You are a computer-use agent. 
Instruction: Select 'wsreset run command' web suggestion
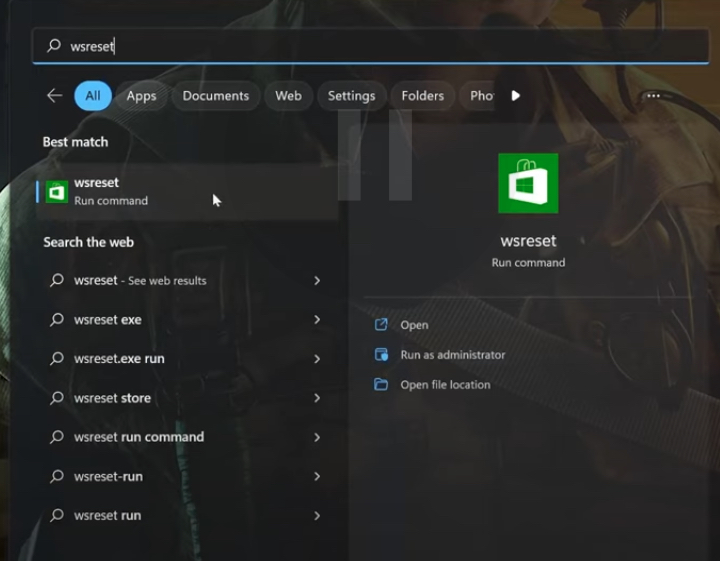point(139,437)
